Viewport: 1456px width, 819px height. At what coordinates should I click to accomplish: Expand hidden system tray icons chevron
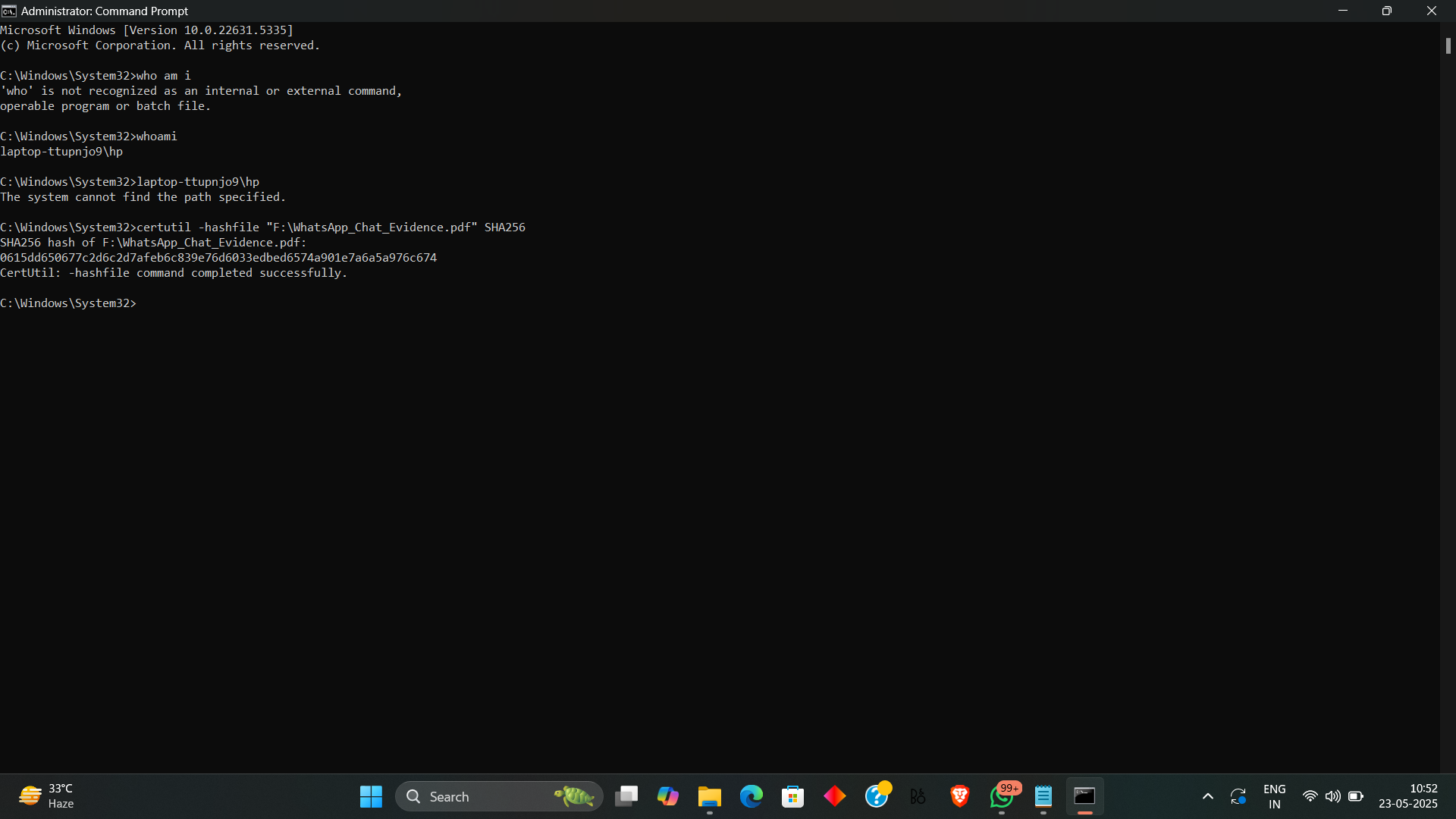coord(1208,796)
